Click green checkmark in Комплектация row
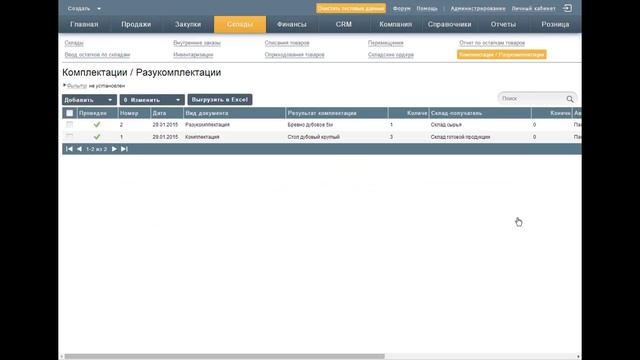Image resolution: width=640 pixels, height=360 pixels. tap(97, 137)
